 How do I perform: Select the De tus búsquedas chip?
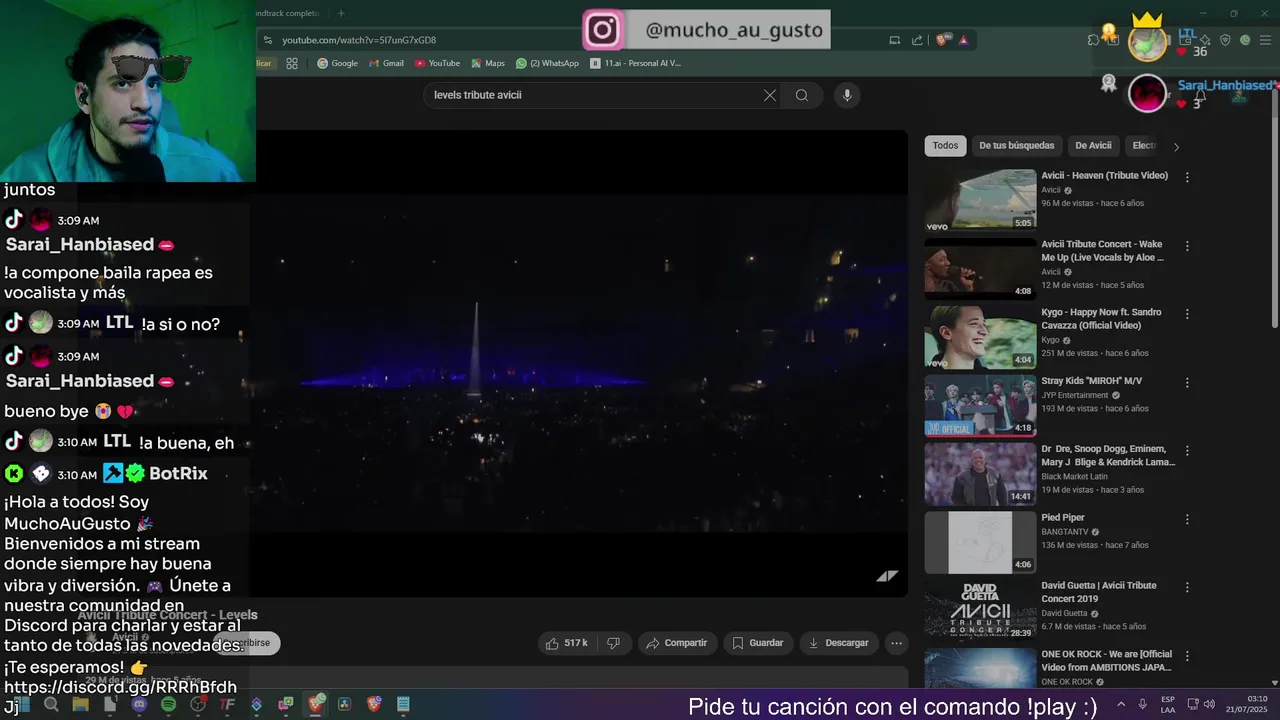1016,146
